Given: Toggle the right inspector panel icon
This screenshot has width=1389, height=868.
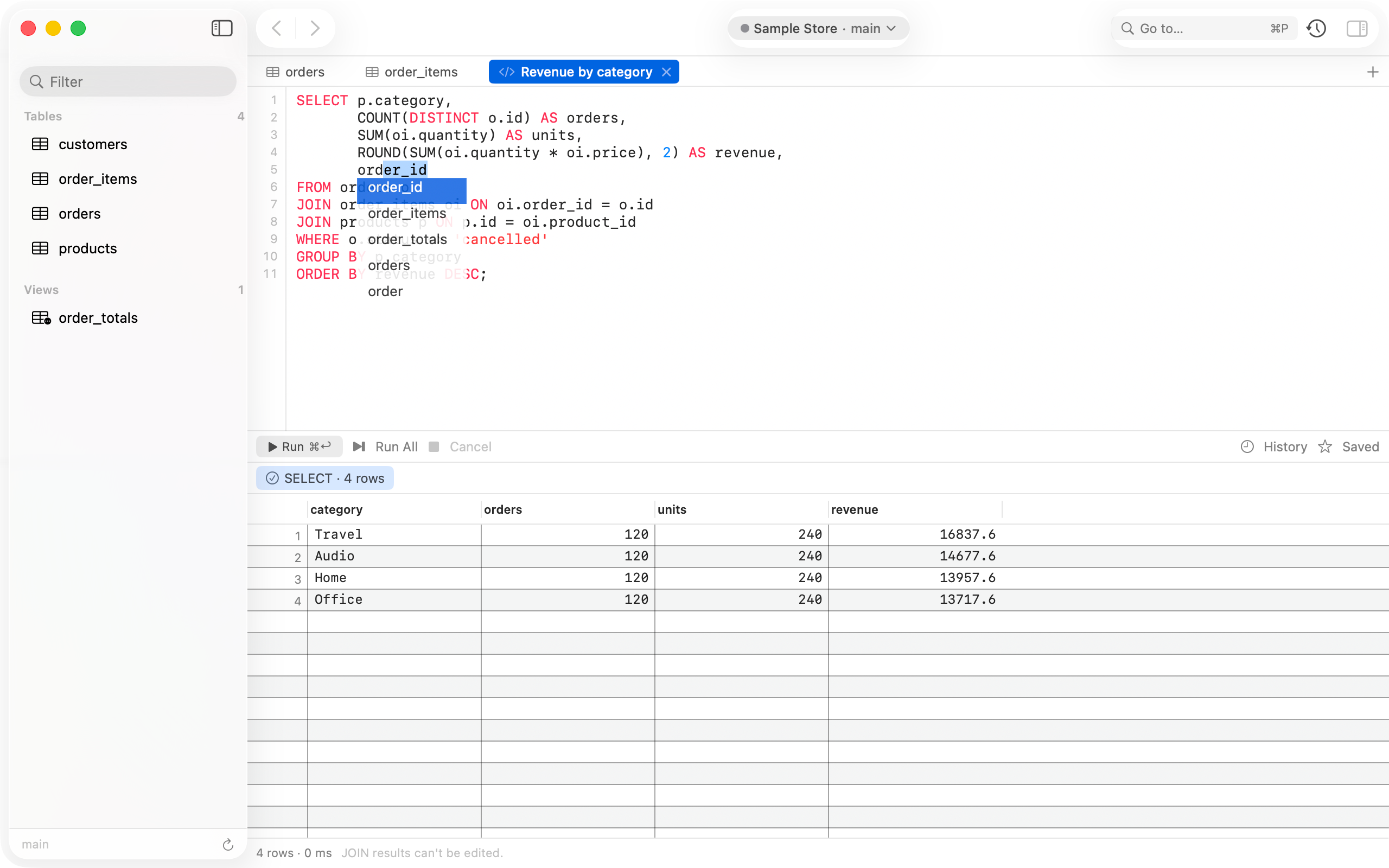Looking at the screenshot, I should 1357,28.
